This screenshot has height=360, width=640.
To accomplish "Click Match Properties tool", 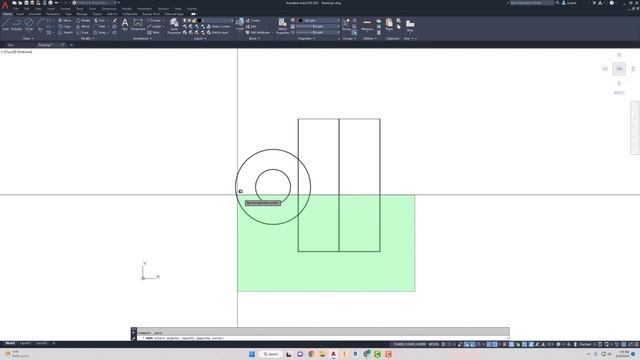I will coord(282,25).
